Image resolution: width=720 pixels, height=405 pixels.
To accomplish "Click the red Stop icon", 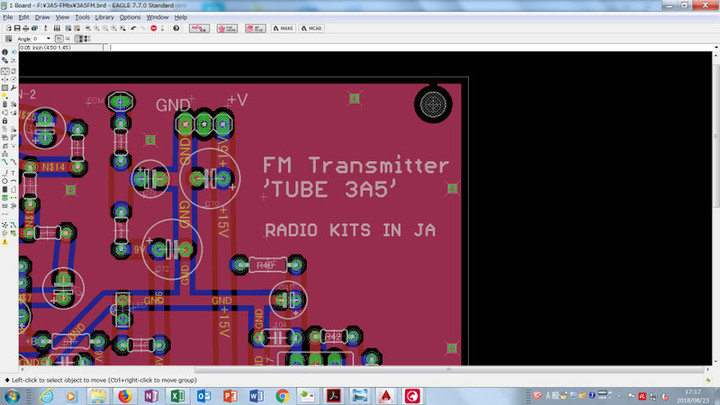I will point(154,28).
